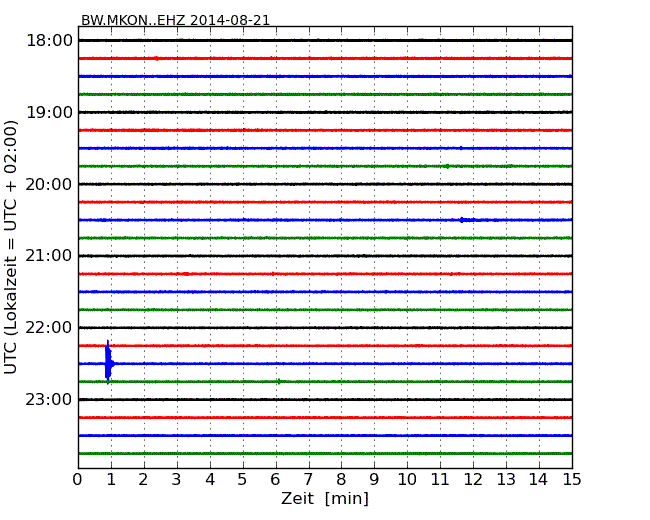Select green blip on the 22:45 trace
The height and width of the screenshot is (520, 650).
(x=279, y=381)
